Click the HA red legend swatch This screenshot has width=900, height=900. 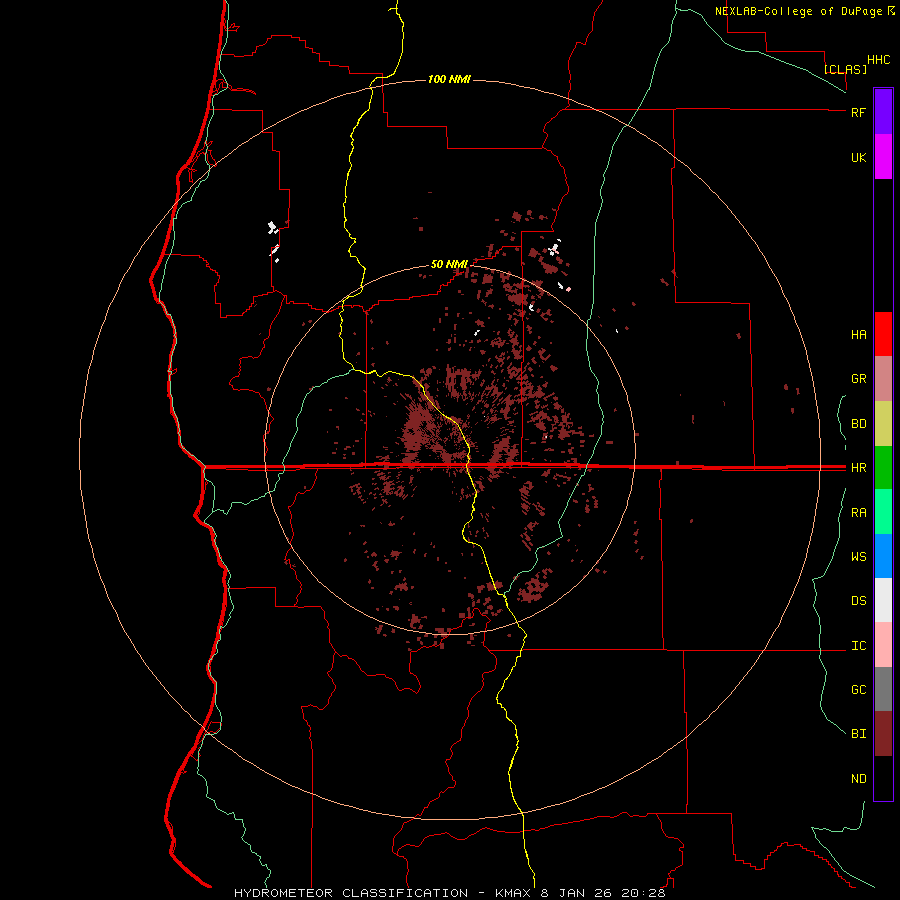883,334
